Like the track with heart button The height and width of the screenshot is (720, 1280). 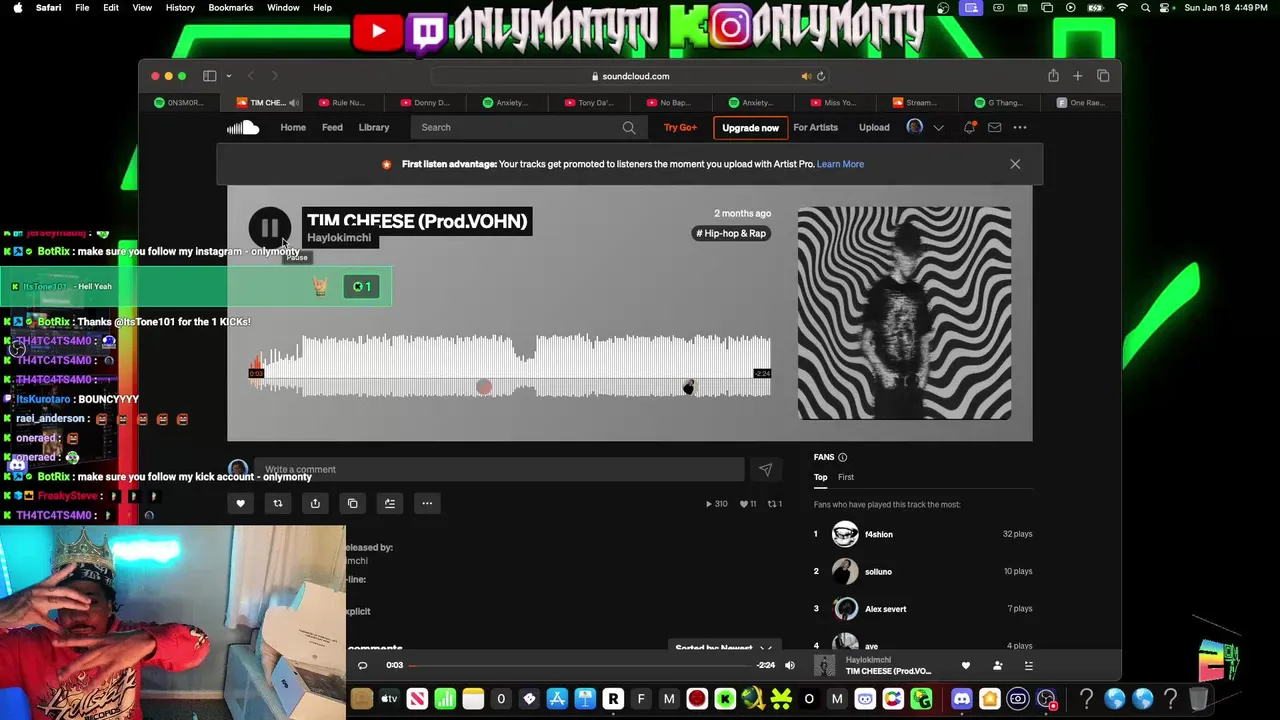click(x=240, y=503)
